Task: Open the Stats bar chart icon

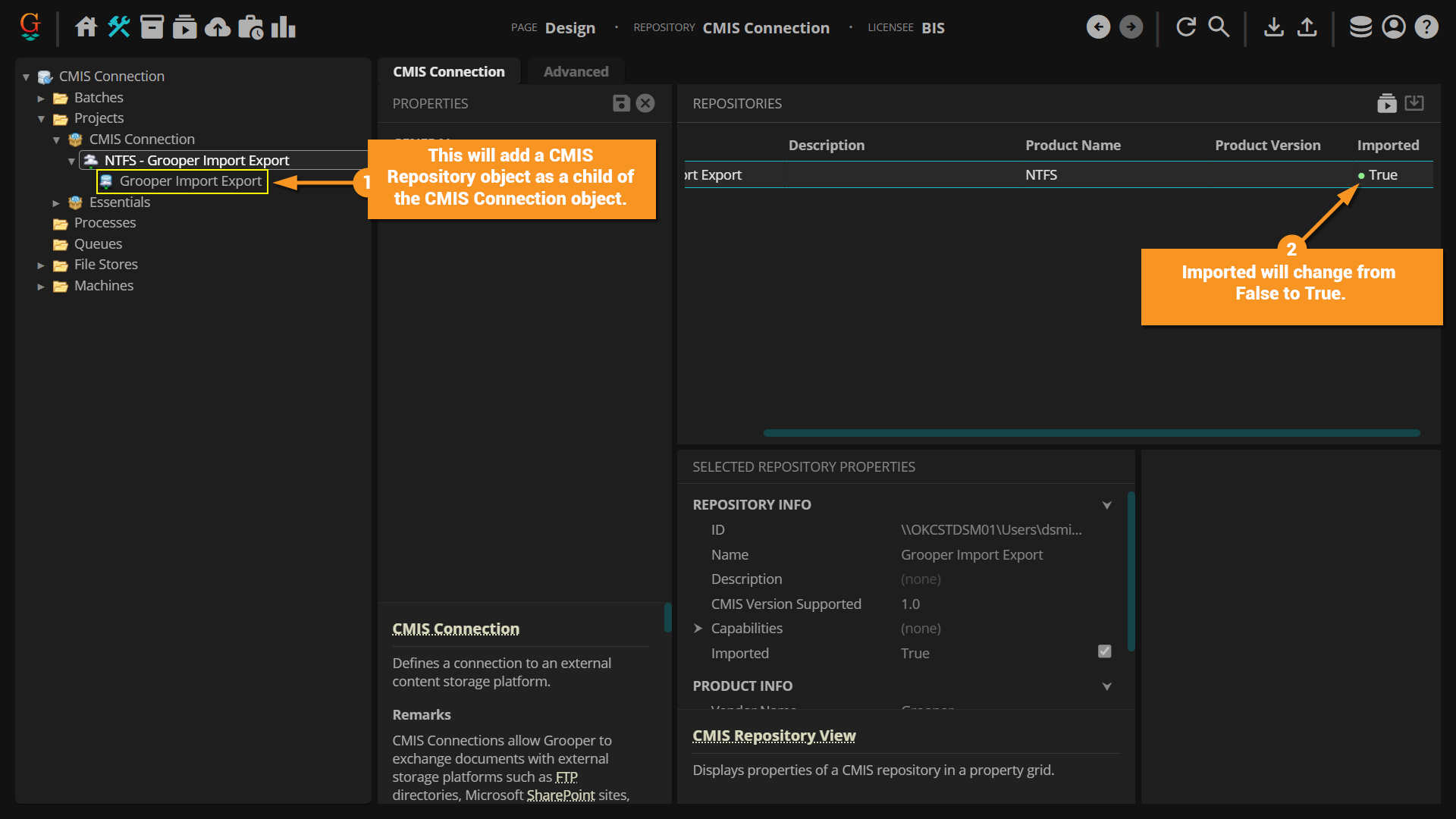Action: click(283, 27)
